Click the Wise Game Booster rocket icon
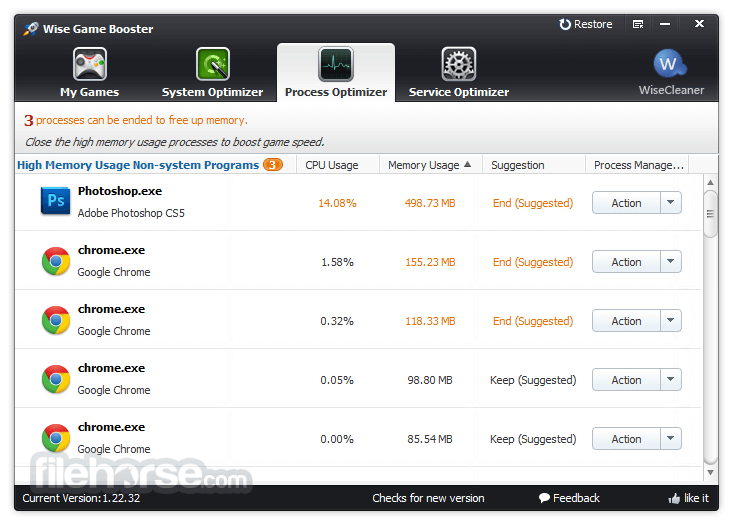This screenshot has width=732, height=524. (x=31, y=29)
